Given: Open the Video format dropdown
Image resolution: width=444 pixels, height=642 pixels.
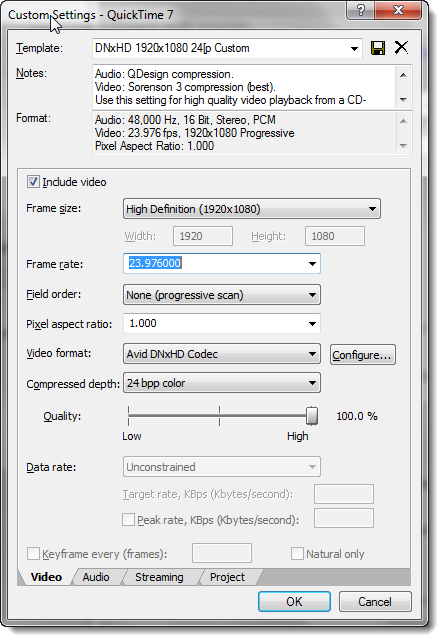Looking at the screenshot, I should pyautogui.click(x=222, y=354).
